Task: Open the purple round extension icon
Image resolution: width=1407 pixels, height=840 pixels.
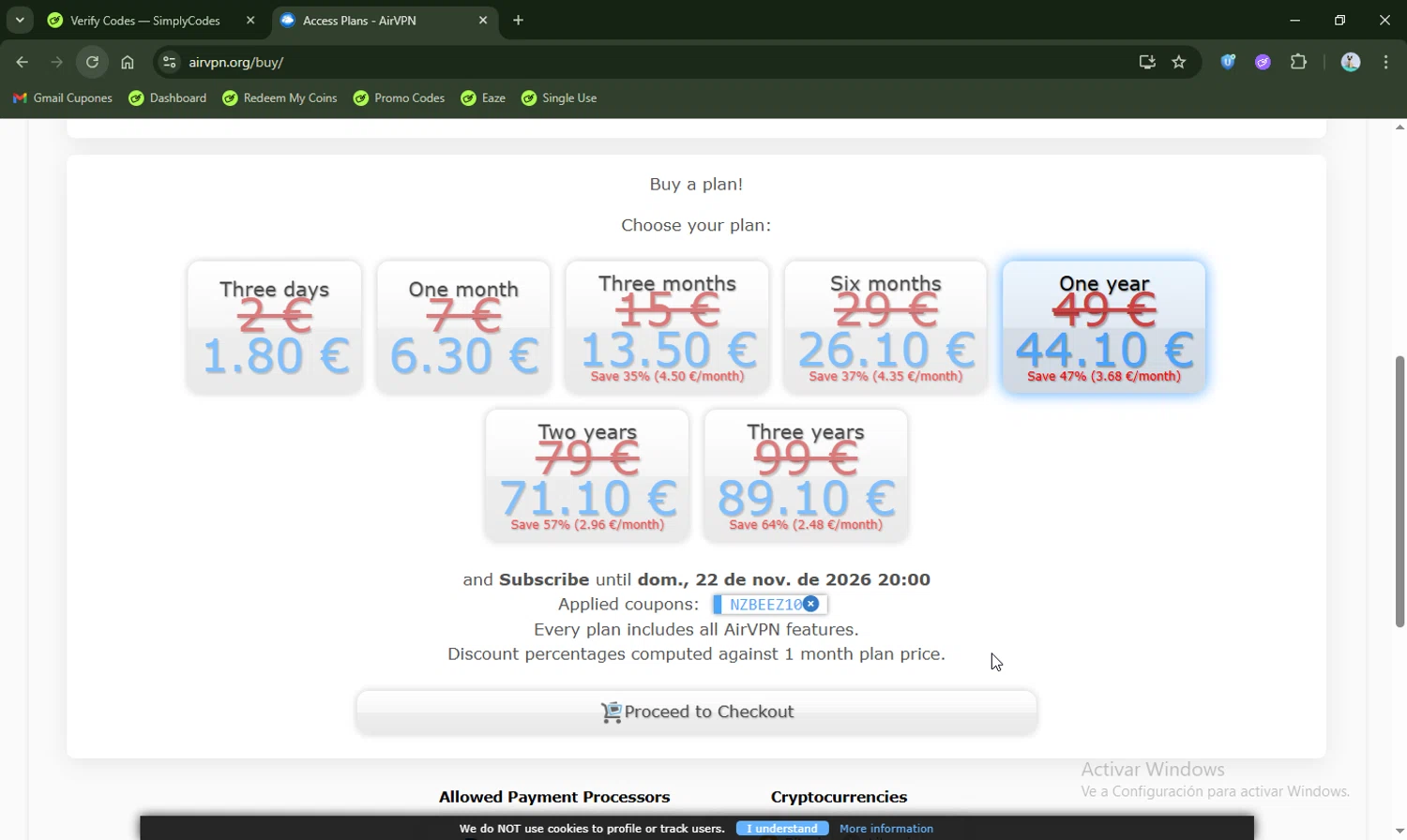Action: [x=1263, y=62]
